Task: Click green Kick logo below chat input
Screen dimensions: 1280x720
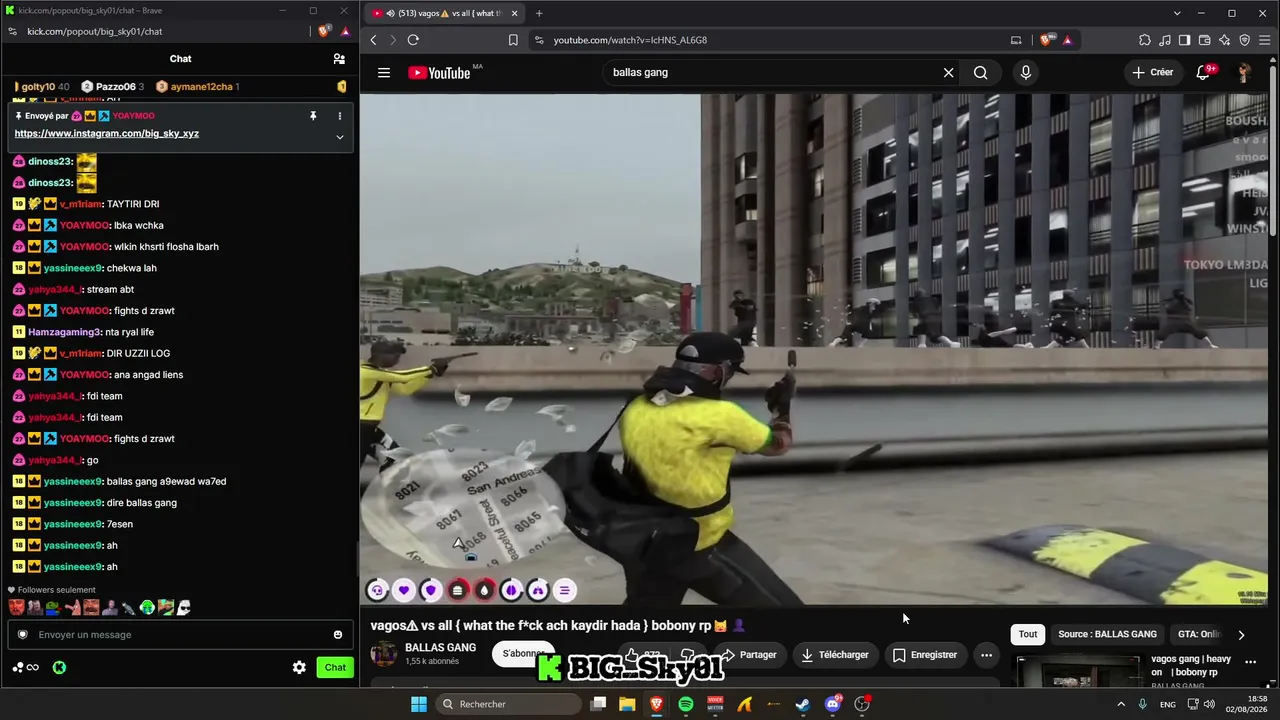Action: pyautogui.click(x=59, y=667)
